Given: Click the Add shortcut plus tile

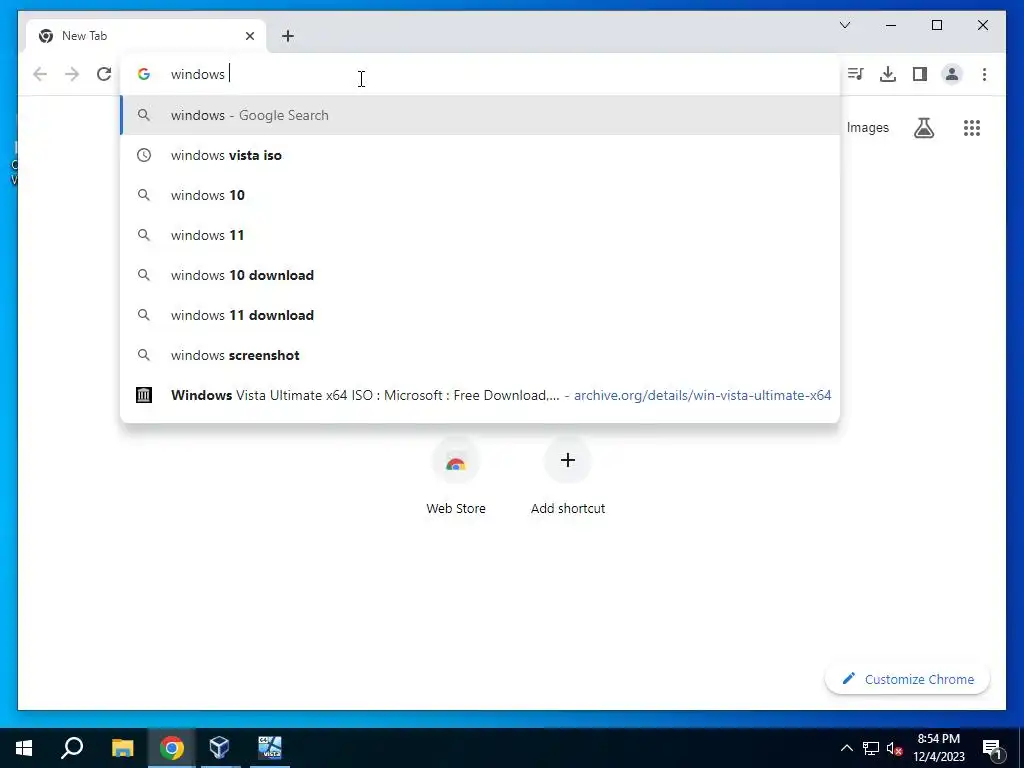Looking at the screenshot, I should [568, 477].
